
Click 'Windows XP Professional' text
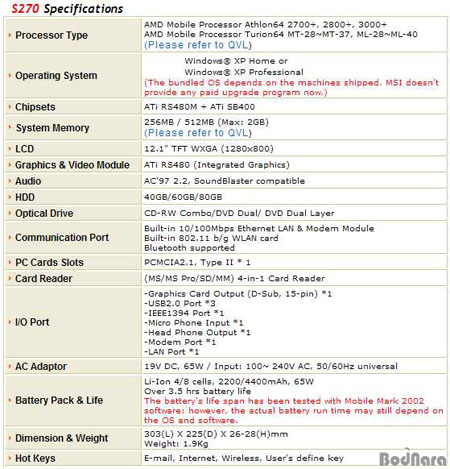244,72
